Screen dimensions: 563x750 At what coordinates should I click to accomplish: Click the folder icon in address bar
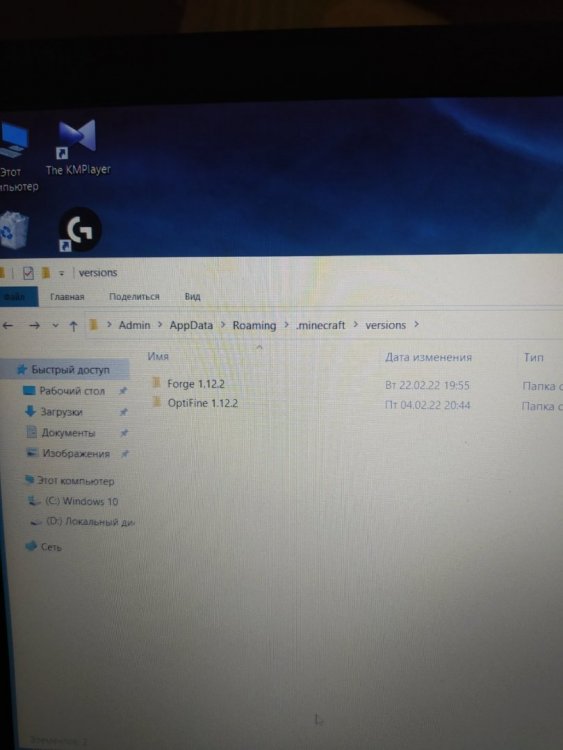[94, 325]
